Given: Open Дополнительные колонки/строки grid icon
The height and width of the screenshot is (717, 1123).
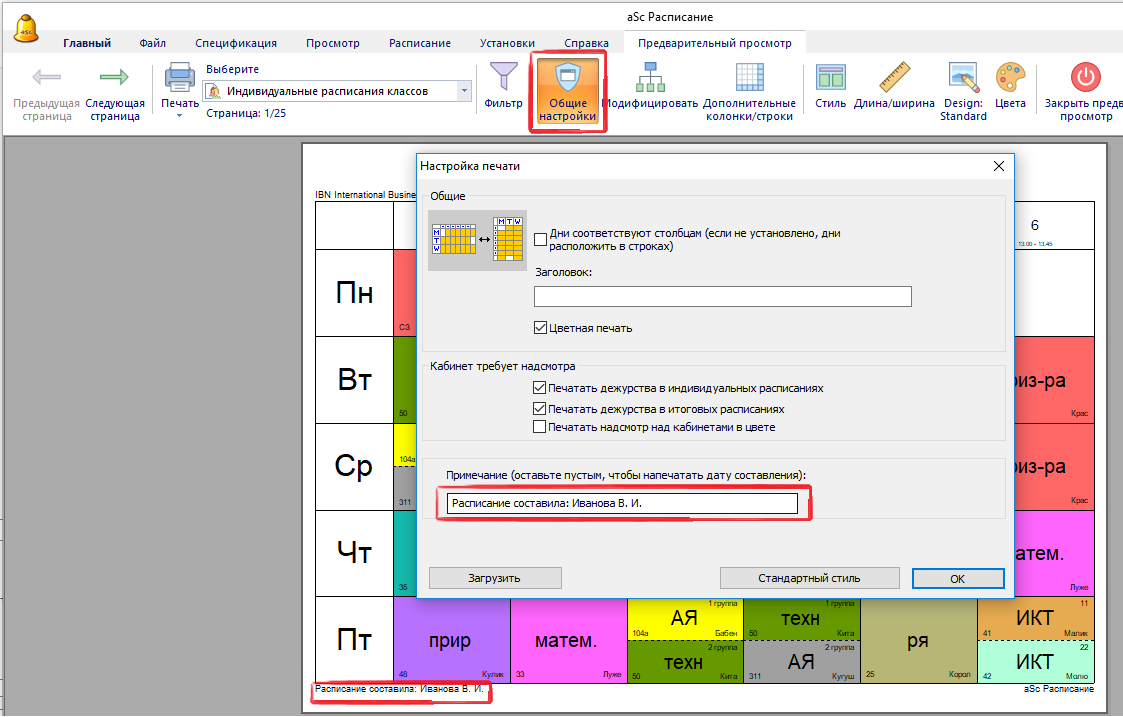Looking at the screenshot, I should point(749,79).
